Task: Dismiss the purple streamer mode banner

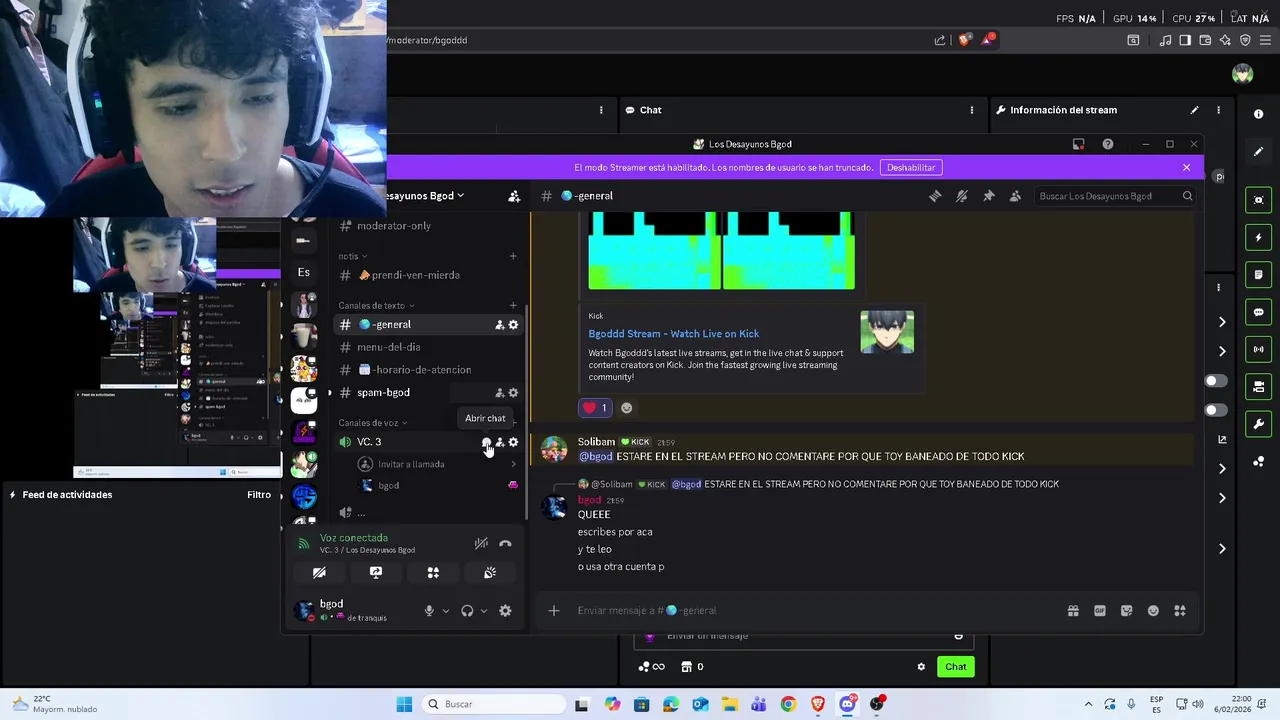Action: [x=1186, y=168]
